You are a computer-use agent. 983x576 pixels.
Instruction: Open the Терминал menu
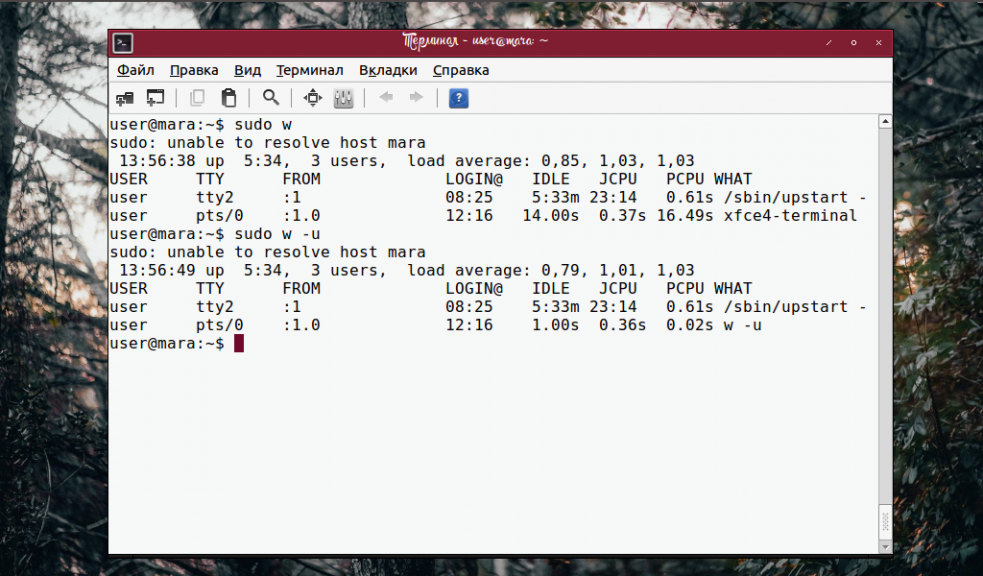click(309, 70)
